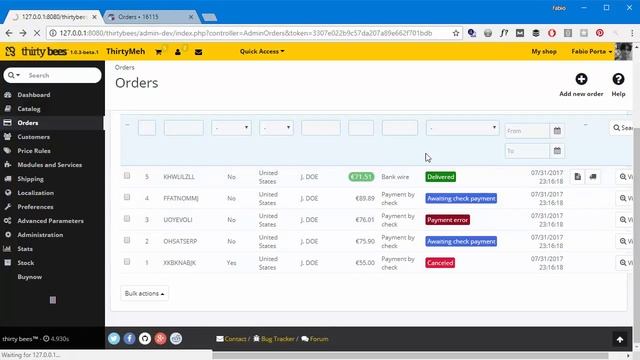
Task: Open Advanced Parameters in the sidebar
Action: [x=52, y=221]
